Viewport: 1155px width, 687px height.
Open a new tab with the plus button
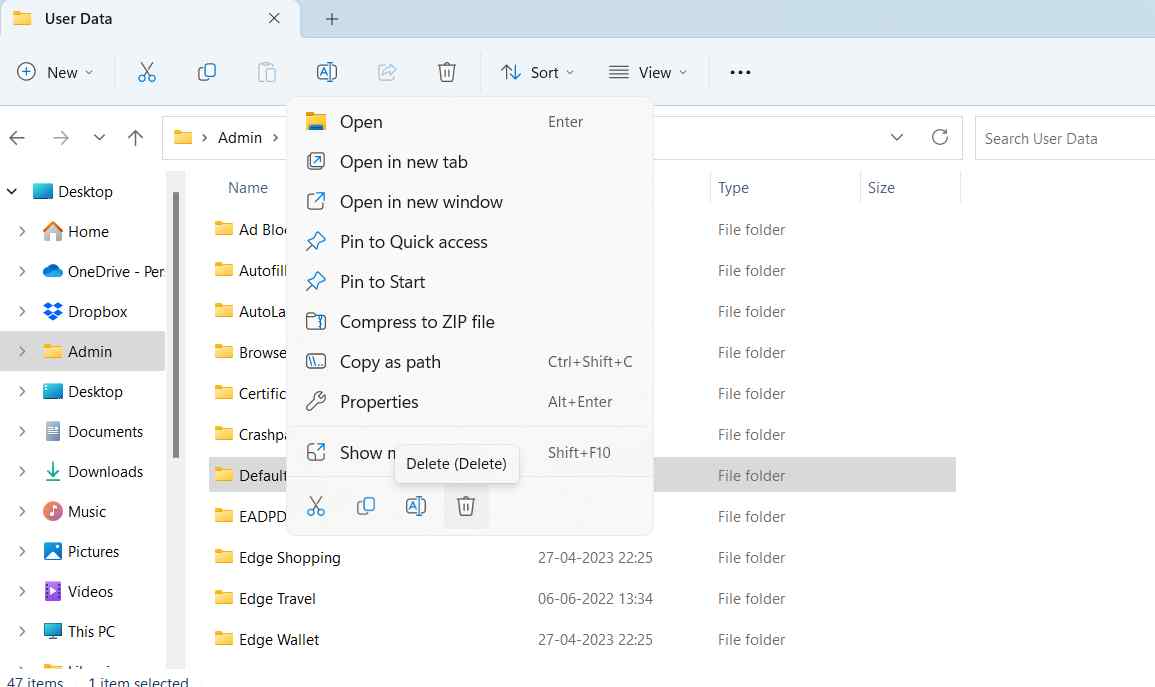coord(331,18)
